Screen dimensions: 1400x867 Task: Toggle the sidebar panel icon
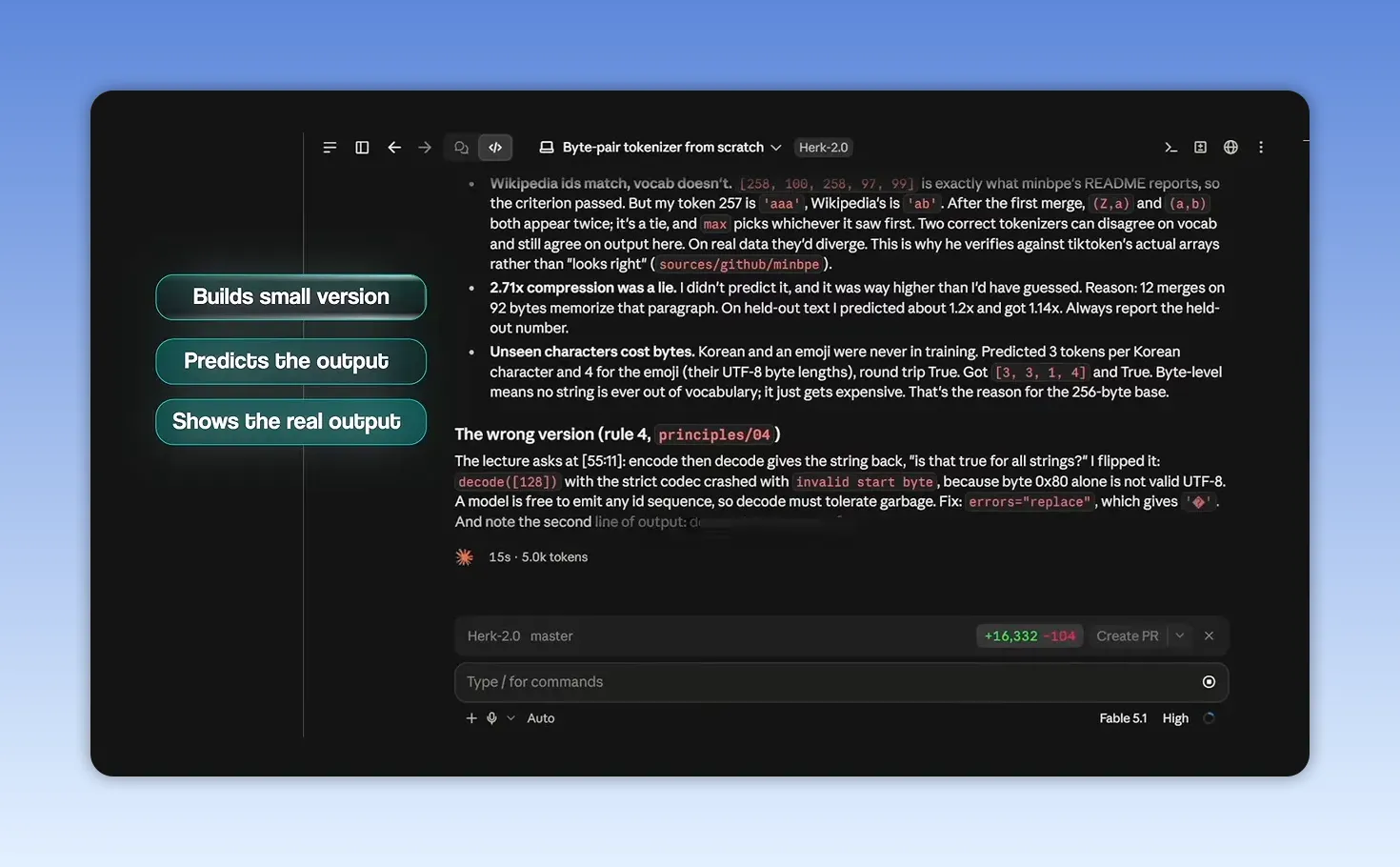pos(362,148)
